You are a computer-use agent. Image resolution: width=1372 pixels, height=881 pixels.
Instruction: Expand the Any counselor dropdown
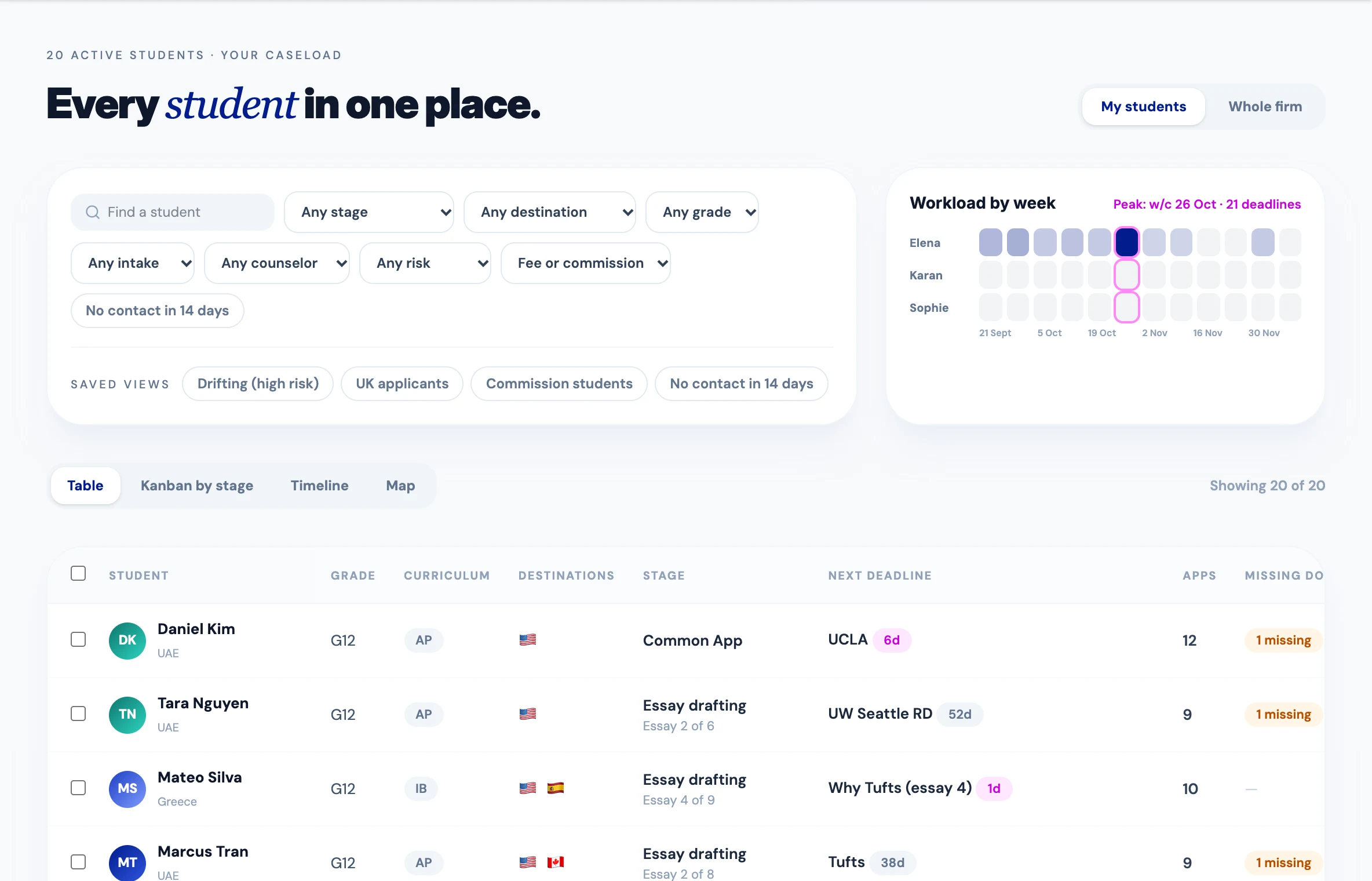pyautogui.click(x=277, y=263)
